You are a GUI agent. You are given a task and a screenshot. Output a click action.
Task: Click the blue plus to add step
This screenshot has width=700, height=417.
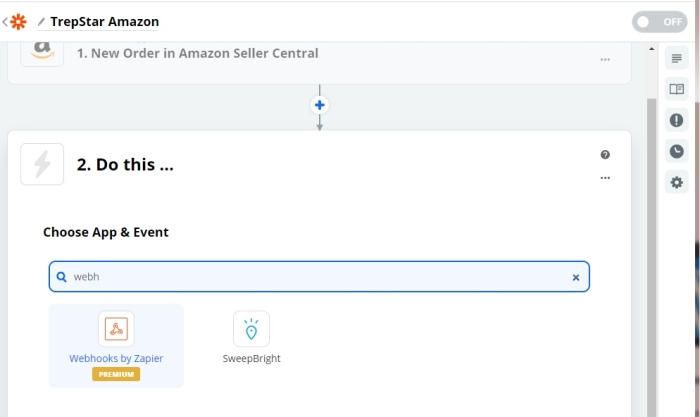click(x=319, y=105)
